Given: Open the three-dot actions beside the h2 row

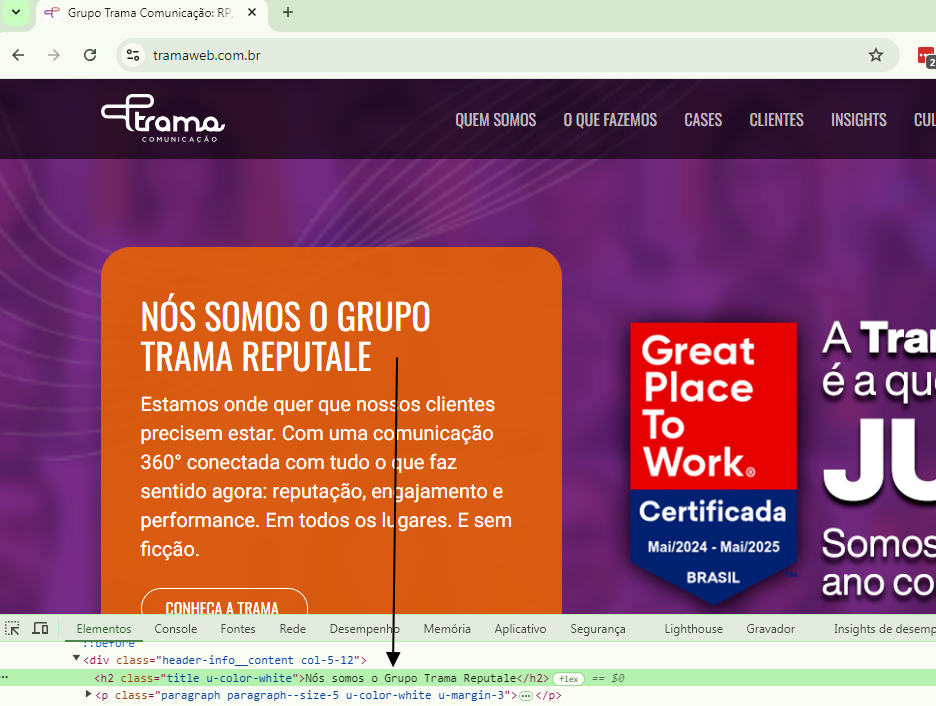Looking at the screenshot, I should 4,677.
